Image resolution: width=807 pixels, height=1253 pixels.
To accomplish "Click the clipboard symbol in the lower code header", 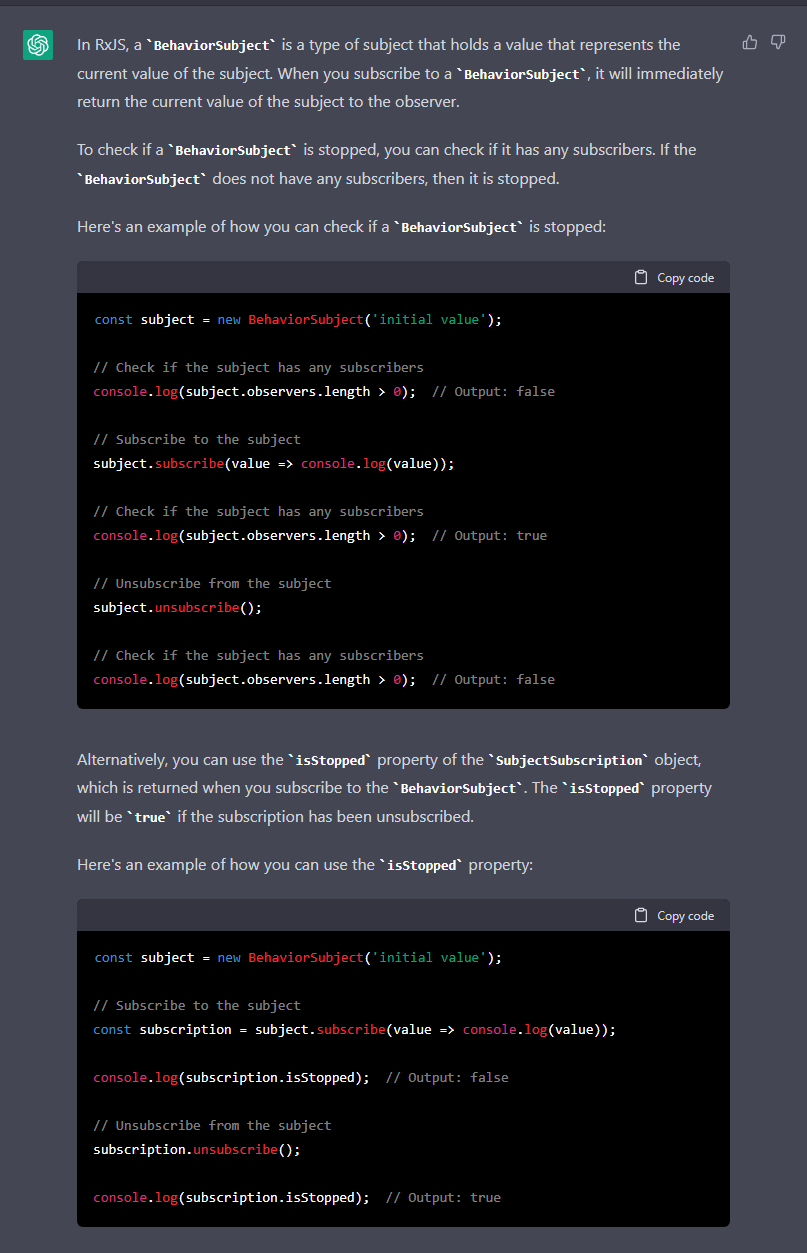I will [640, 915].
